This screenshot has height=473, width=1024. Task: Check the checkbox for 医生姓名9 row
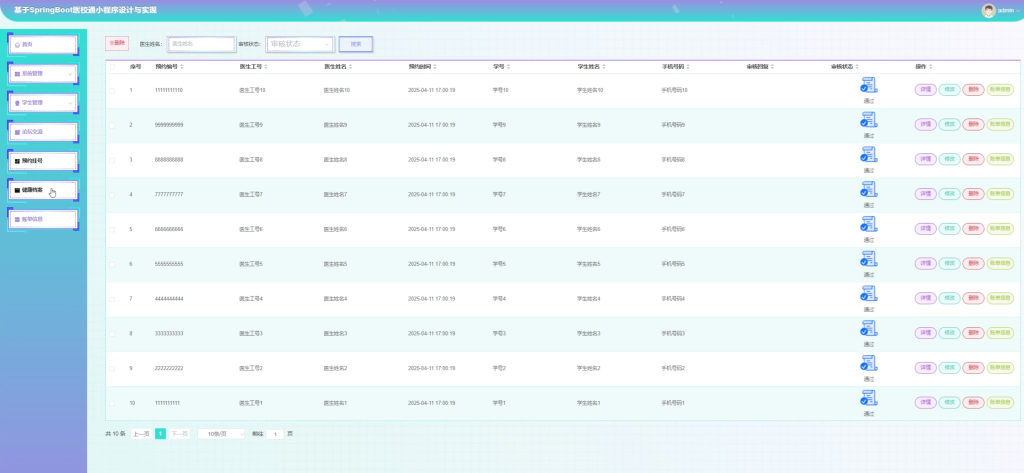pyautogui.click(x=112, y=125)
